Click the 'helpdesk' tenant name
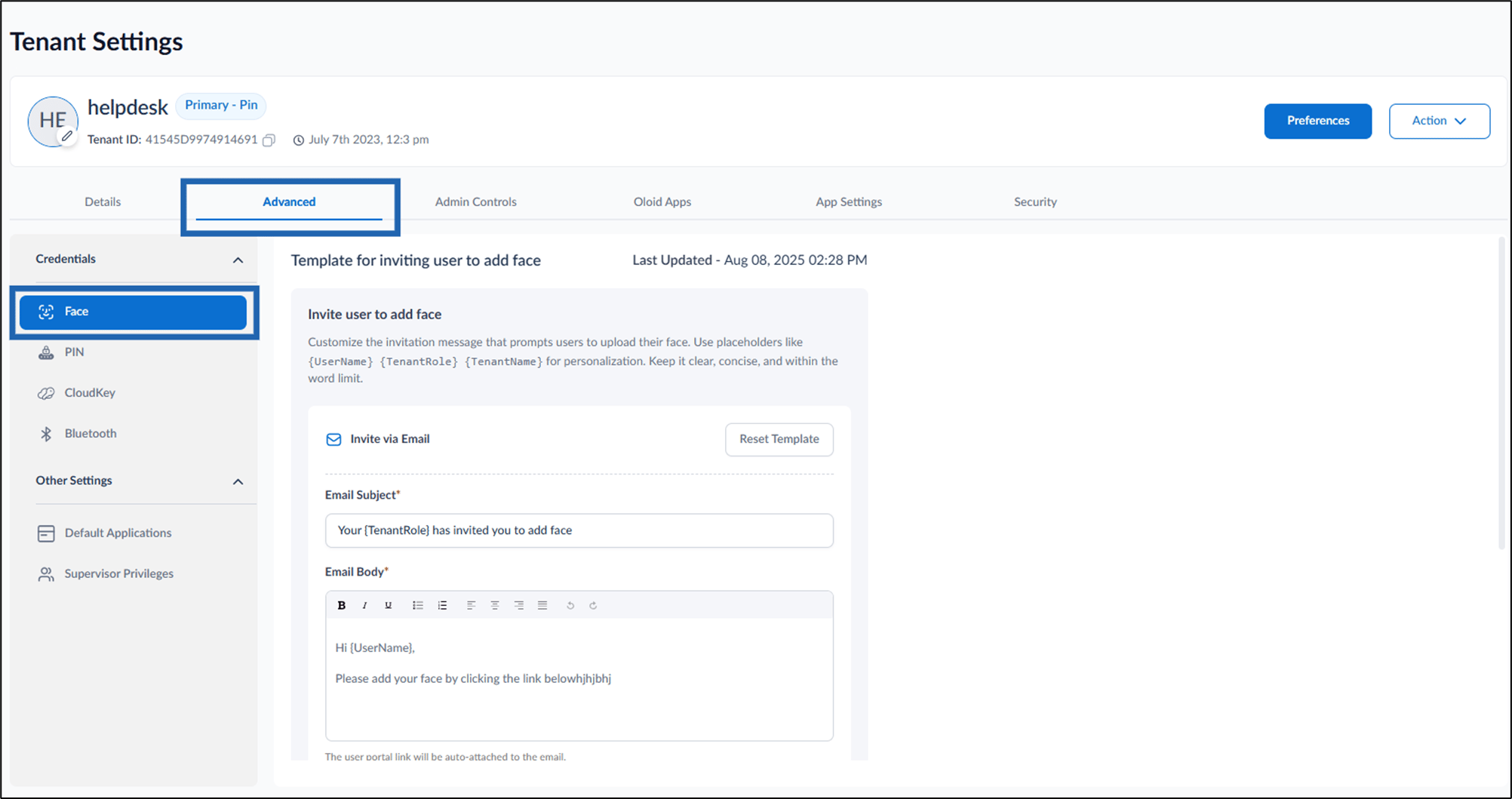This screenshot has width=1512, height=799. 128,108
